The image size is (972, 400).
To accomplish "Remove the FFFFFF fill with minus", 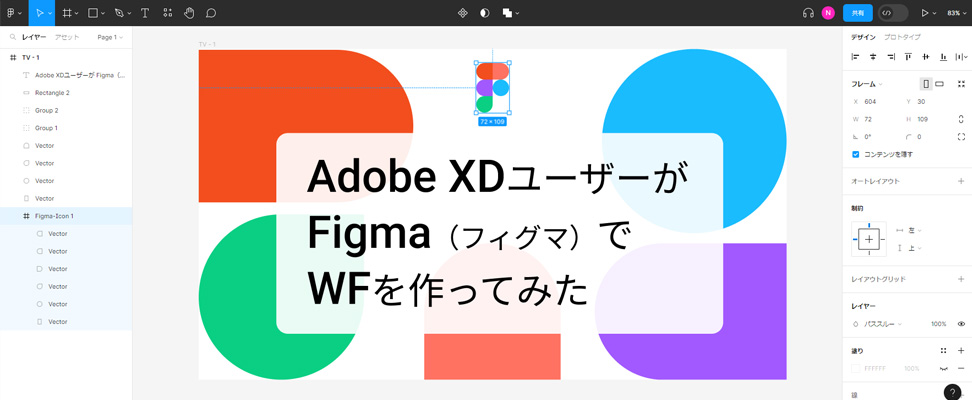I will click(961, 368).
